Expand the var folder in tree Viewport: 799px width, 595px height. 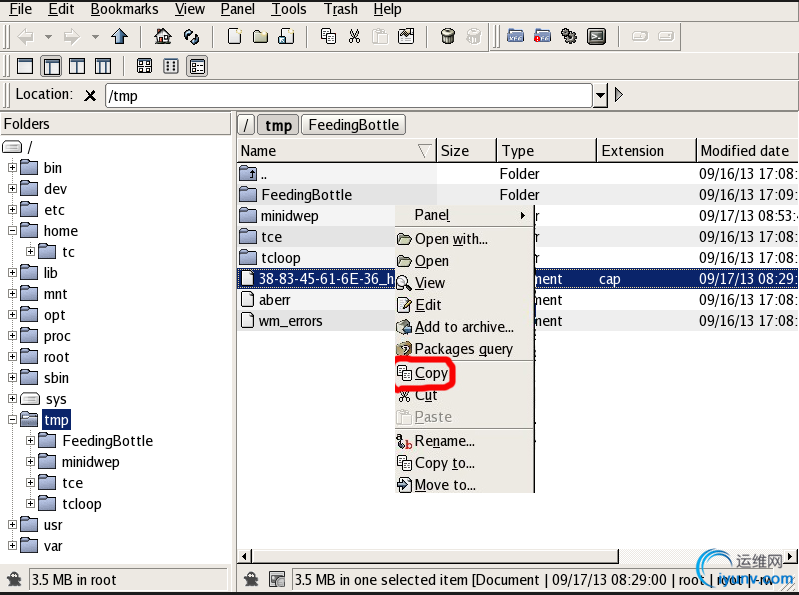click(x=12, y=546)
